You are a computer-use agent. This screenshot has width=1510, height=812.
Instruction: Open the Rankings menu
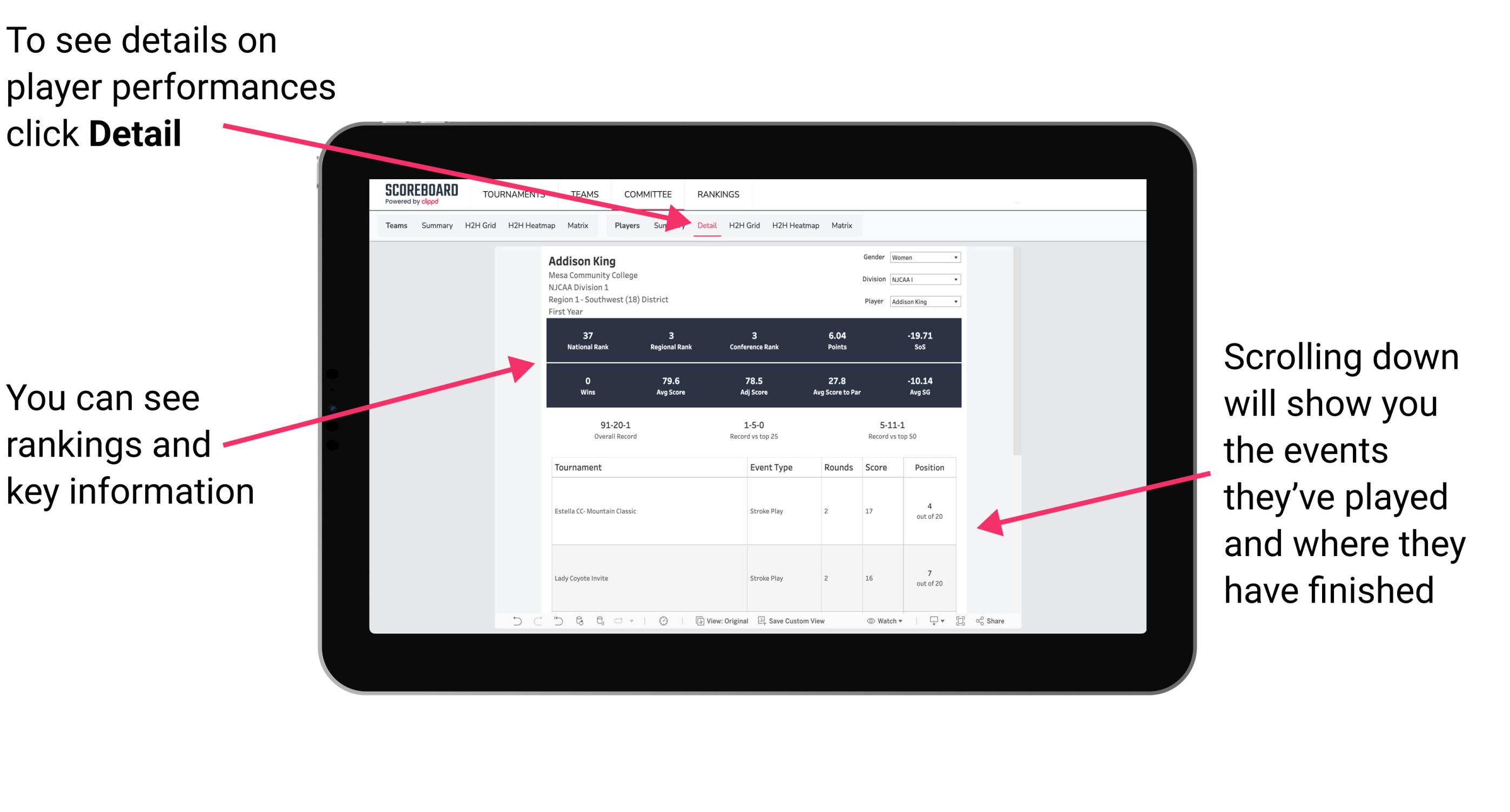[x=718, y=193]
